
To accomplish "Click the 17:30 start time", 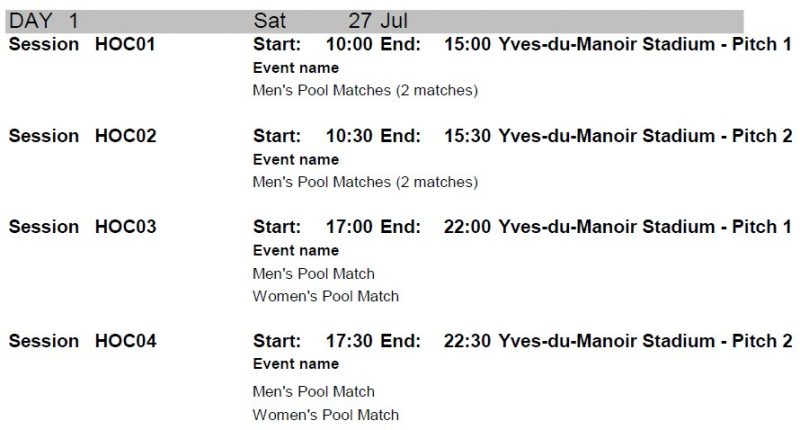I will [x=349, y=341].
